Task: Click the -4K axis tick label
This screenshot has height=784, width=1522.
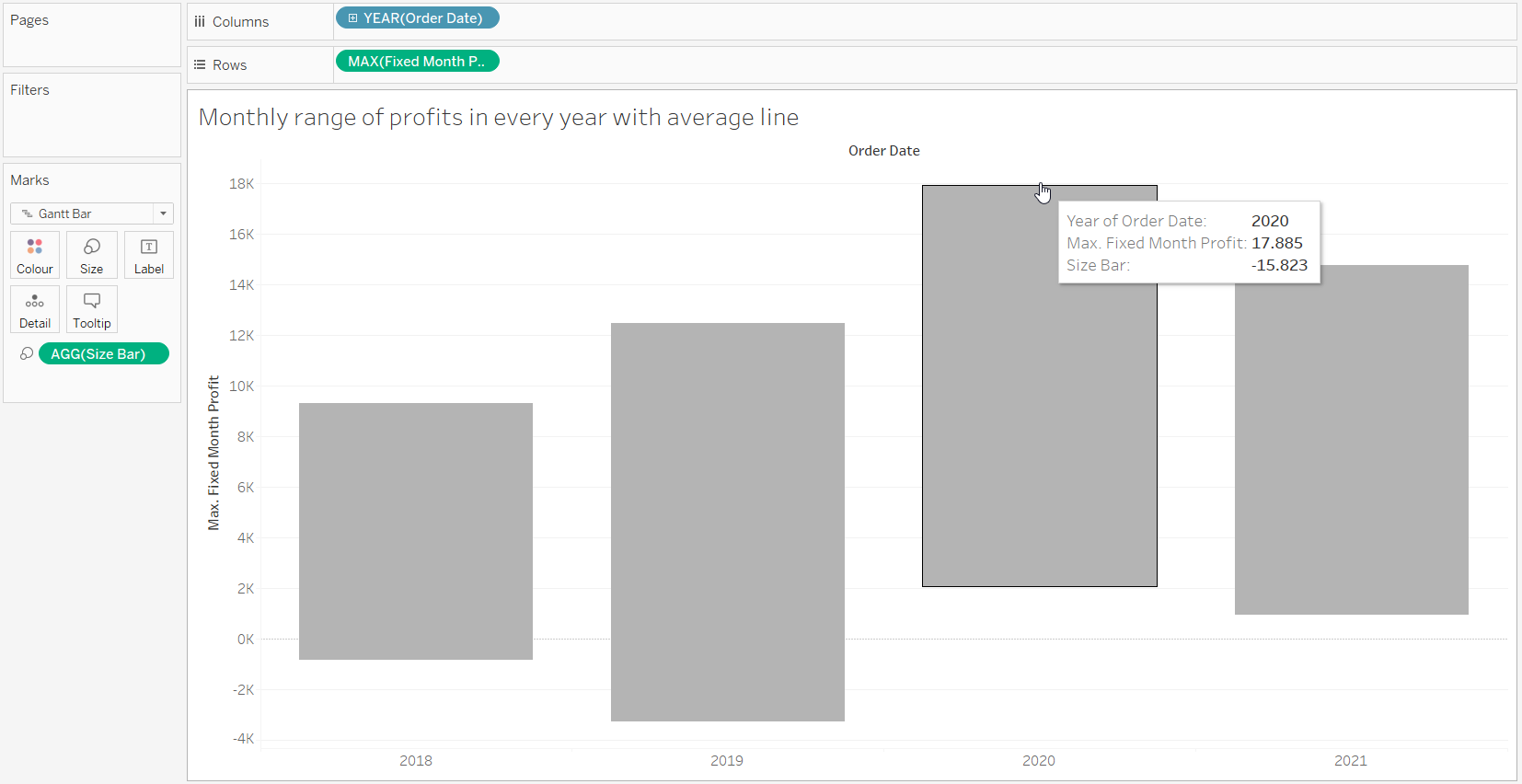Action: [244, 738]
